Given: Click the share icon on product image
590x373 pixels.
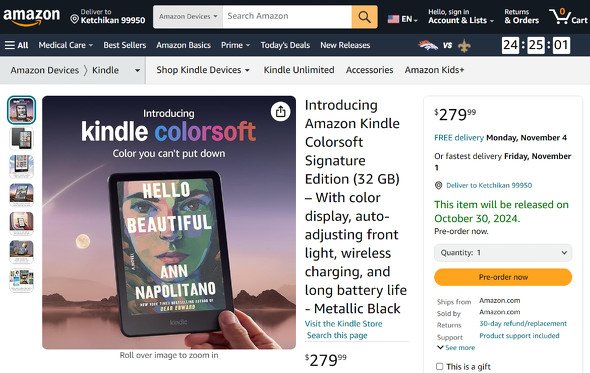Looking at the screenshot, I should [x=280, y=111].
